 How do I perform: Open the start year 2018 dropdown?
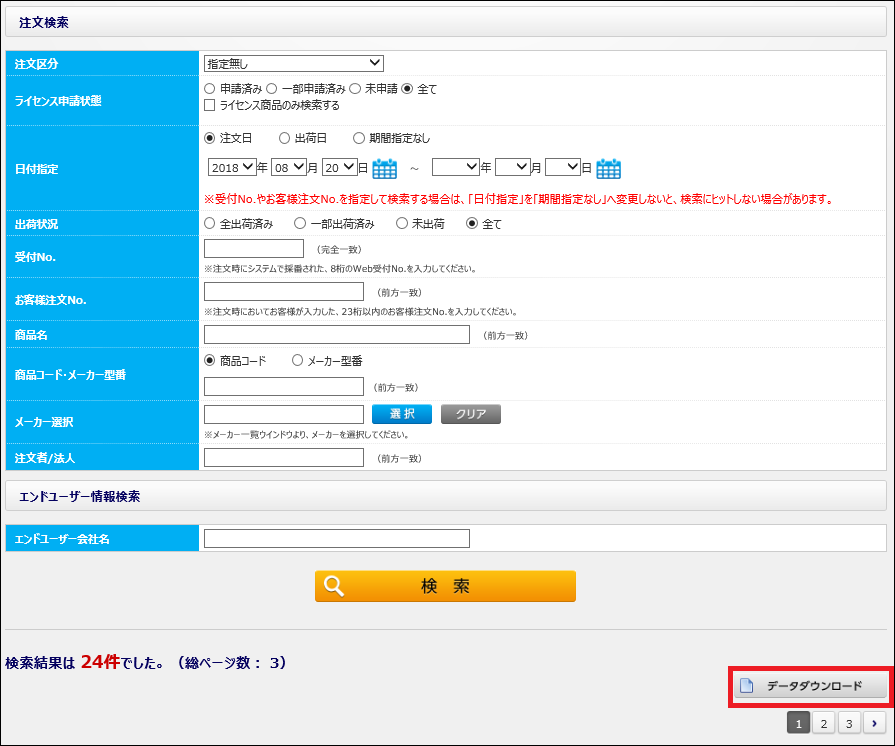coord(231,168)
